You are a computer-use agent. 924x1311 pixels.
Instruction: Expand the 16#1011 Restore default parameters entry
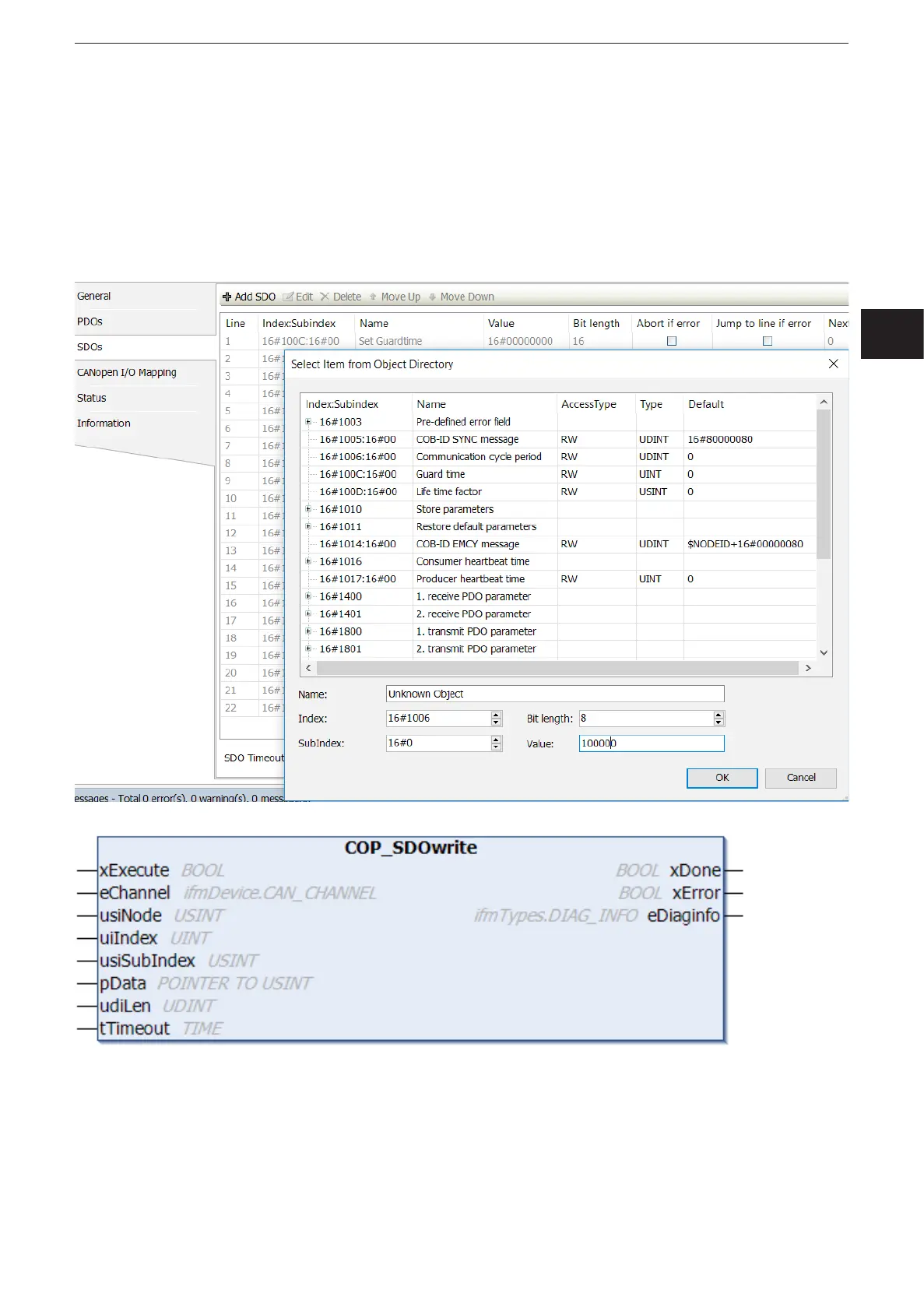click(308, 526)
